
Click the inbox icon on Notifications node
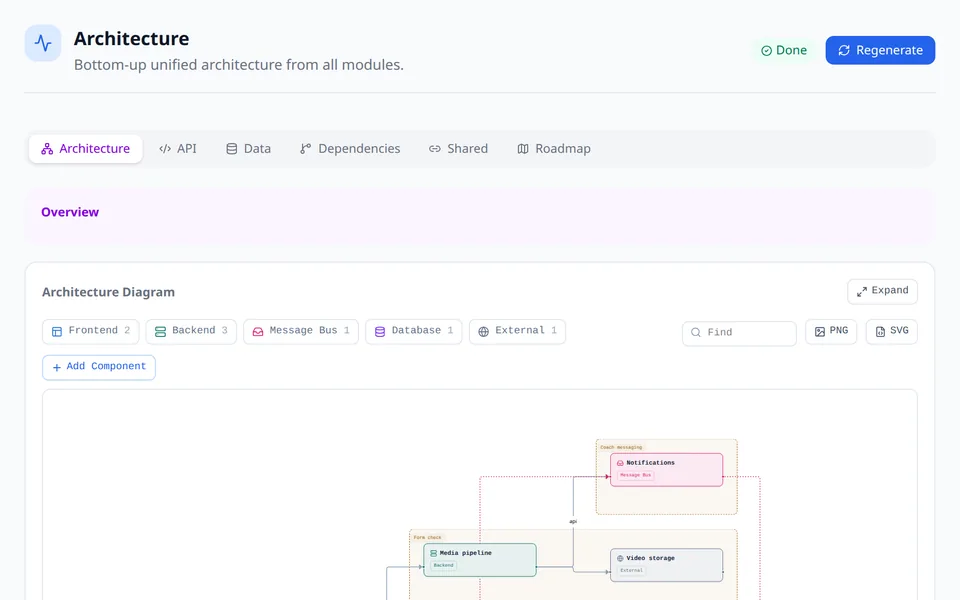click(620, 463)
